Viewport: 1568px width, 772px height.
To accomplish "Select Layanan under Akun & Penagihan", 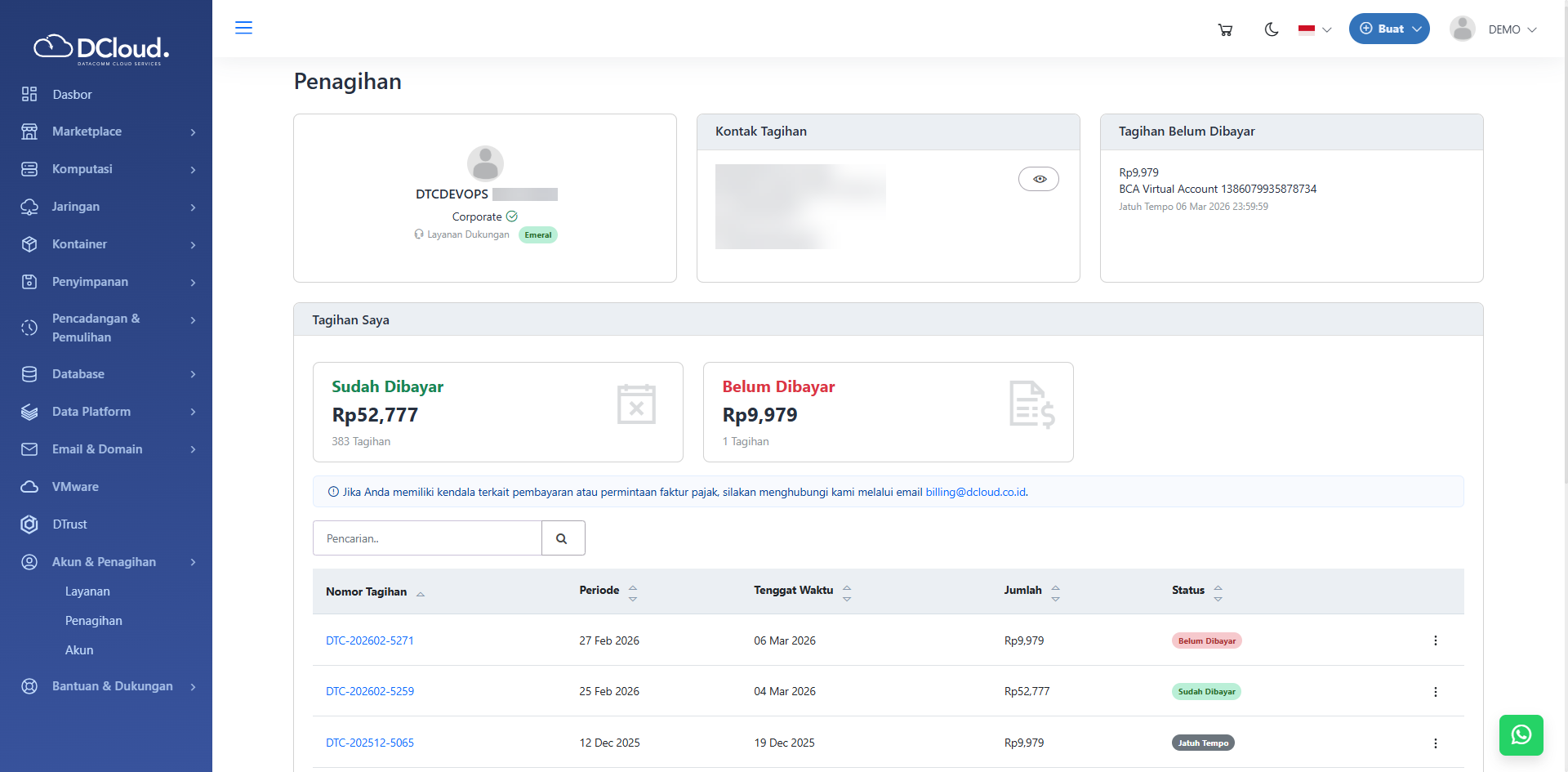I will click(x=87, y=591).
